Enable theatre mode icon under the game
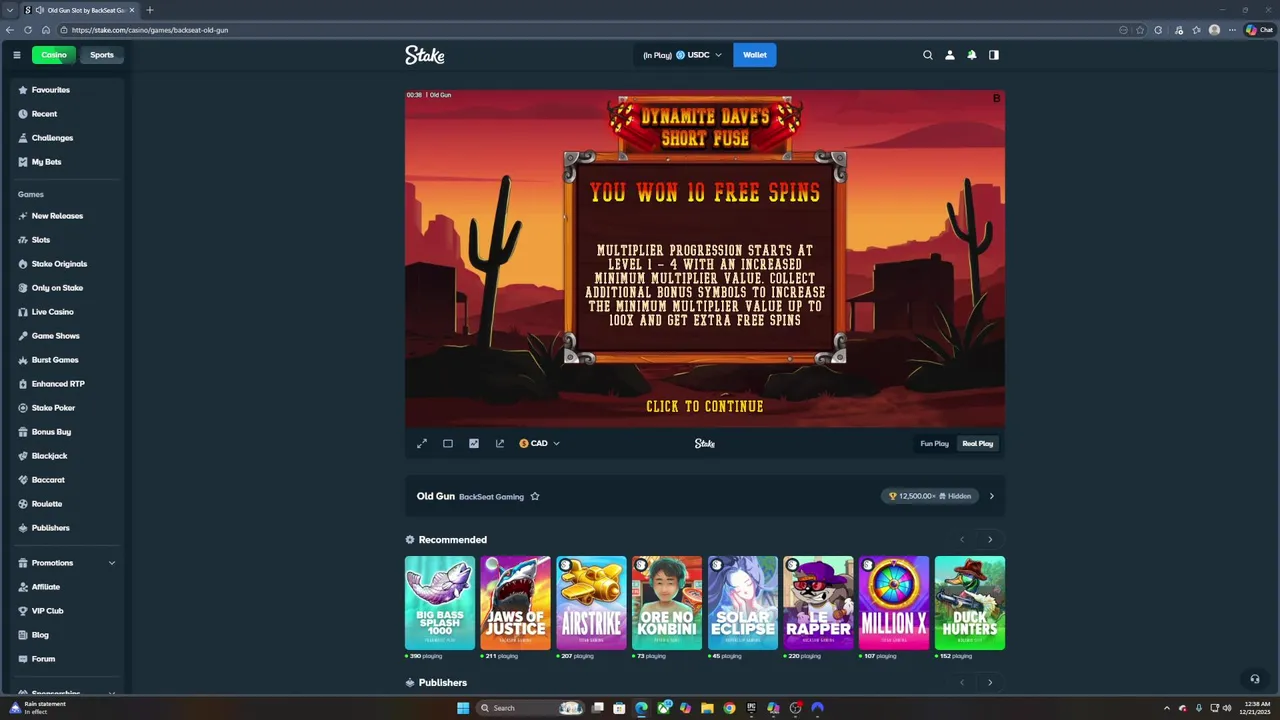 (x=448, y=443)
